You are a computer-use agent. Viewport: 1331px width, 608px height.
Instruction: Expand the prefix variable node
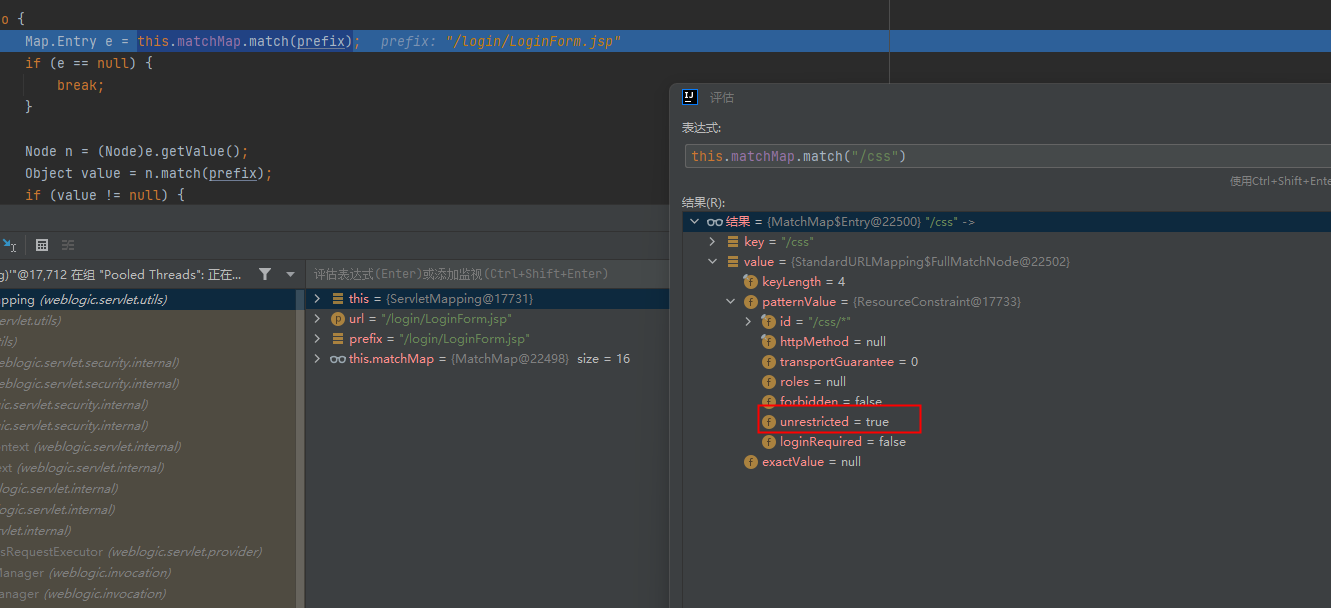tap(317, 339)
